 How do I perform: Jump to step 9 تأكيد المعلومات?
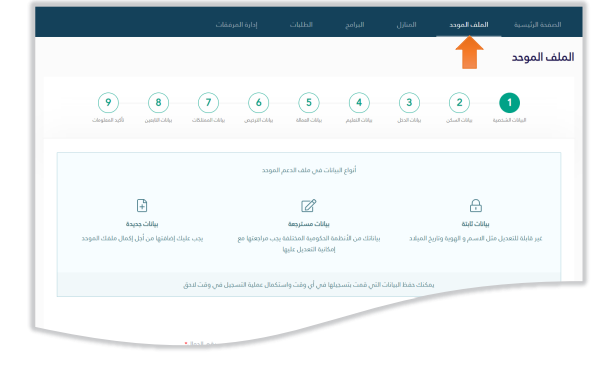(108, 102)
